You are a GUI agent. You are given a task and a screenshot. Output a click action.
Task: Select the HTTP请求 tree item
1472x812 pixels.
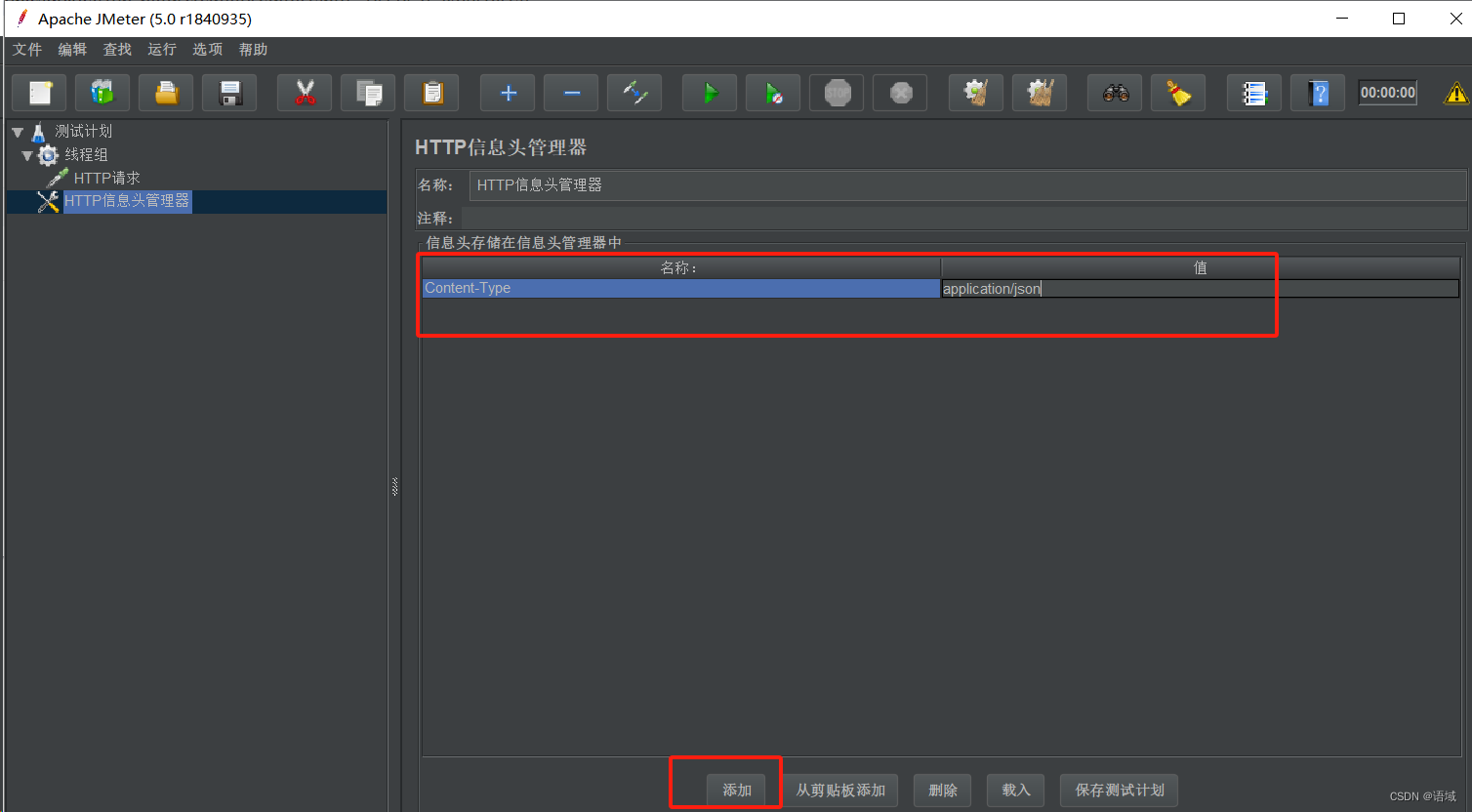coord(106,178)
